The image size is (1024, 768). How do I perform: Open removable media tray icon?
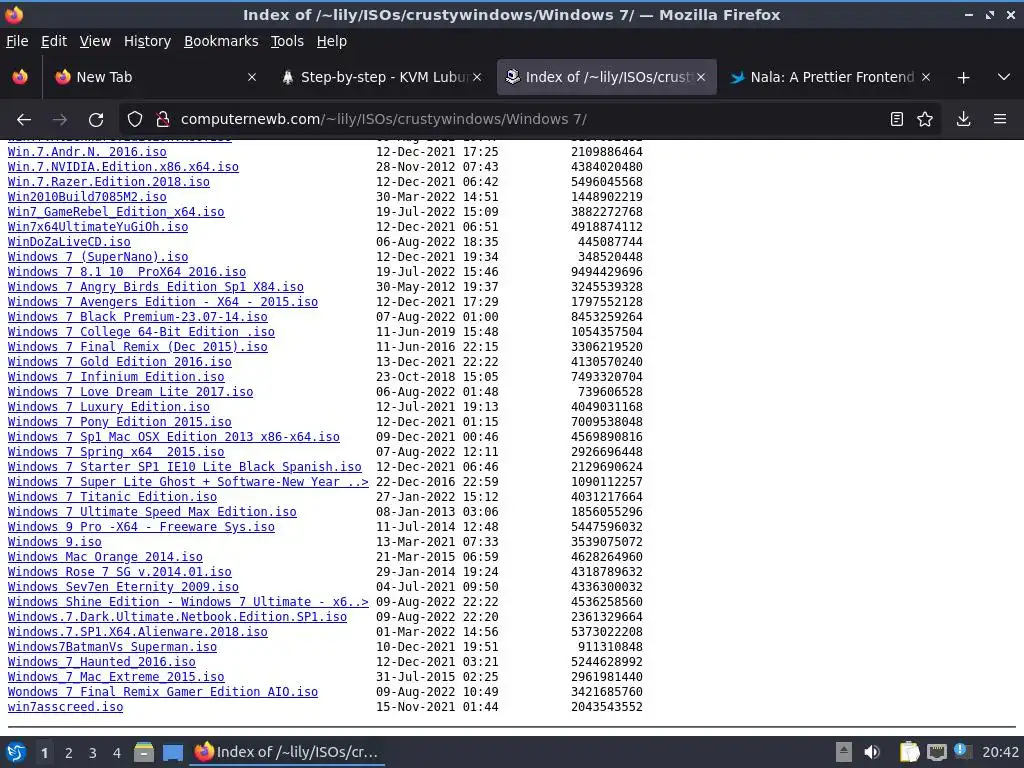[844, 752]
